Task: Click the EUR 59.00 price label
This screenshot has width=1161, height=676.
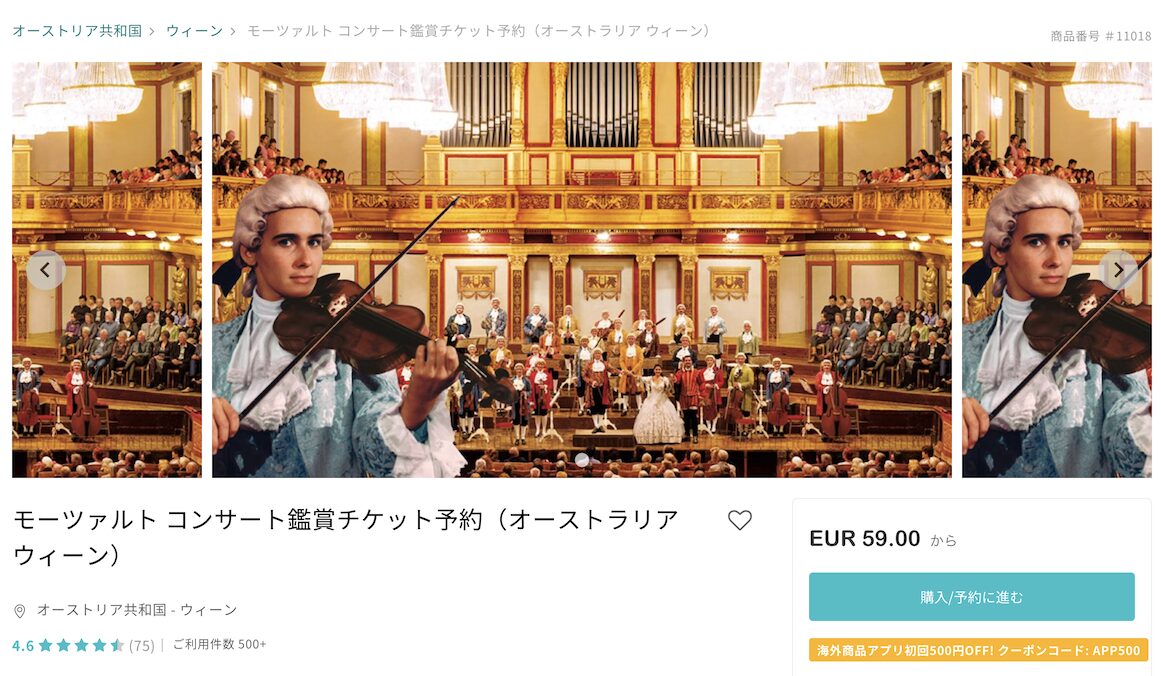Action: (865, 538)
